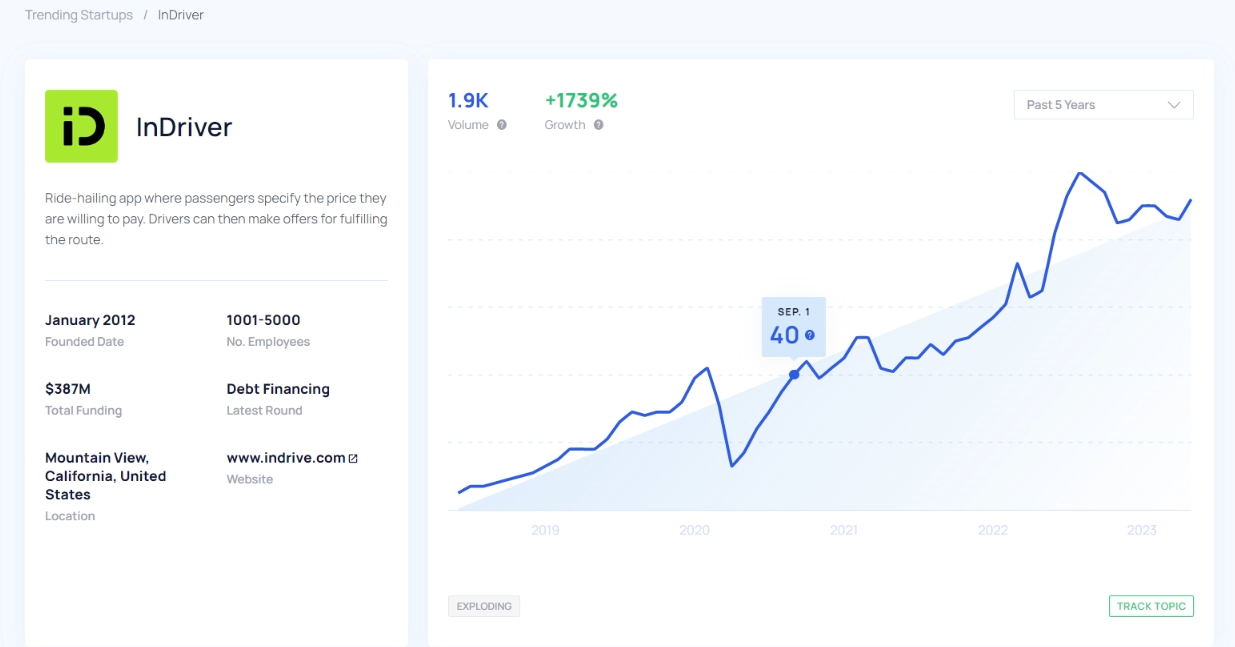Click the external link icon next to www.indrive.com
This screenshot has width=1235, height=647.
353,458
